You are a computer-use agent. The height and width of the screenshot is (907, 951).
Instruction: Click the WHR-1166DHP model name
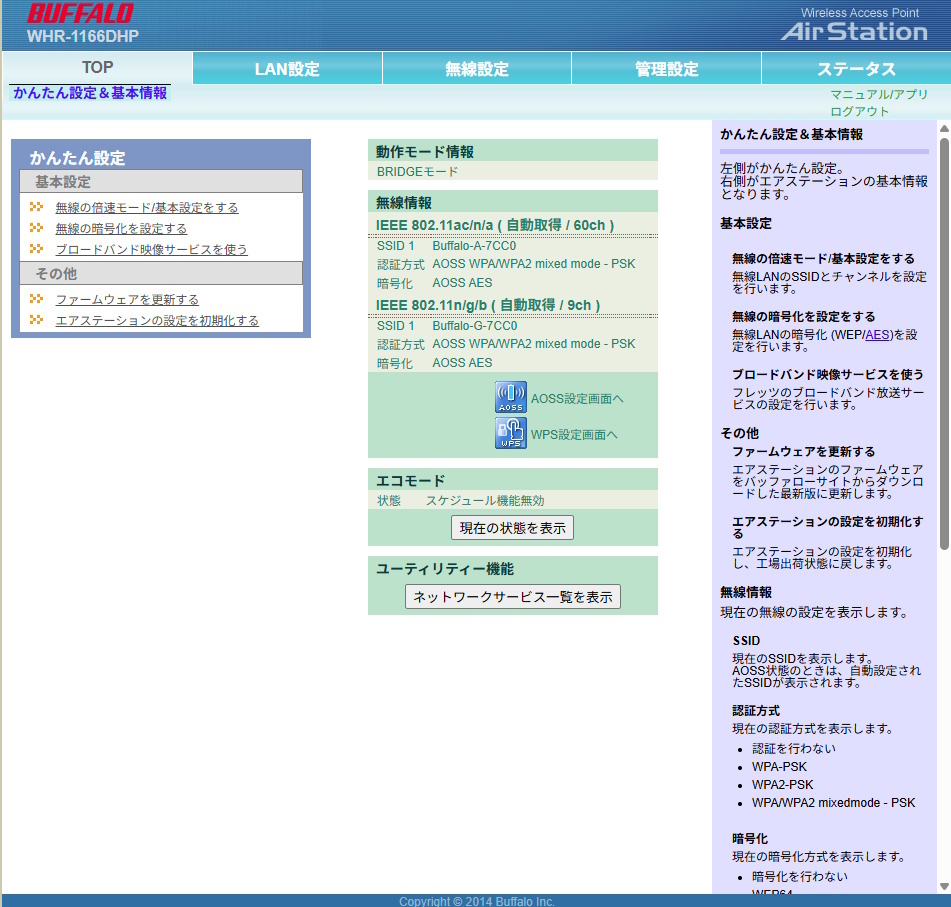coord(82,36)
